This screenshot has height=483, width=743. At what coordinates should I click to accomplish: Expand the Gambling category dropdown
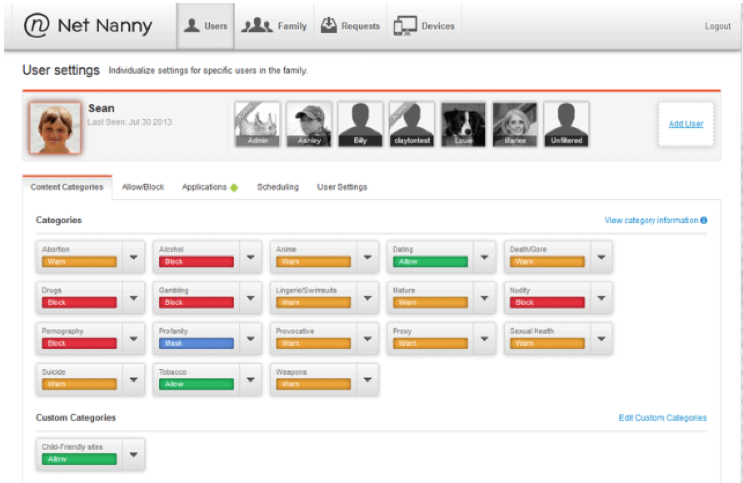251,298
